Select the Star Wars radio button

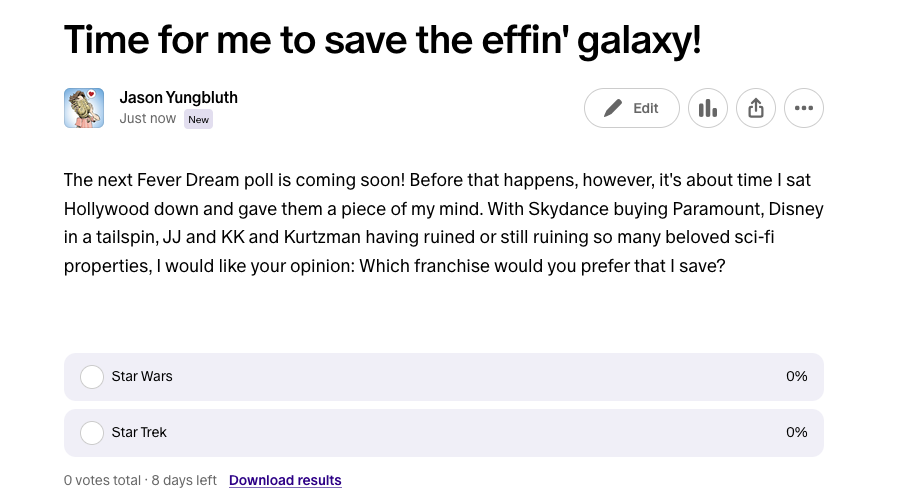tap(92, 377)
